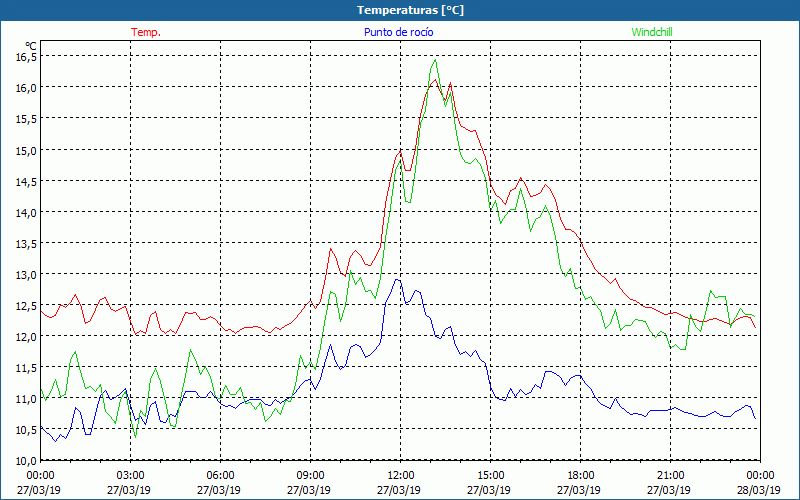Click the green Windchill peak above 16 °C
Image resolution: width=800 pixels, height=500 pixels.
pos(435,60)
